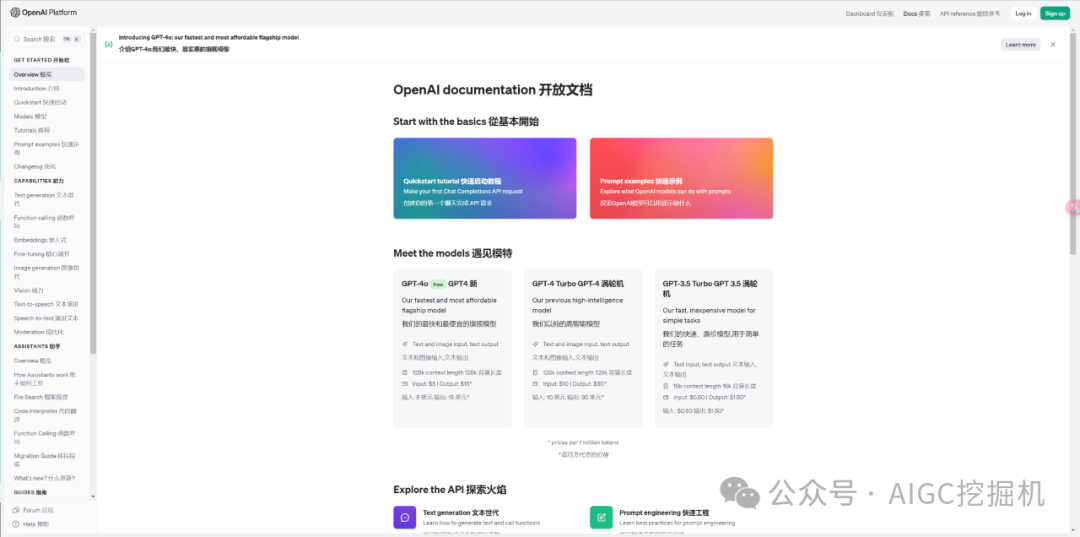Screen dimensions: 1080x537
Task: Dismiss the GPT-4o announcement banner
Action: coord(1052,44)
